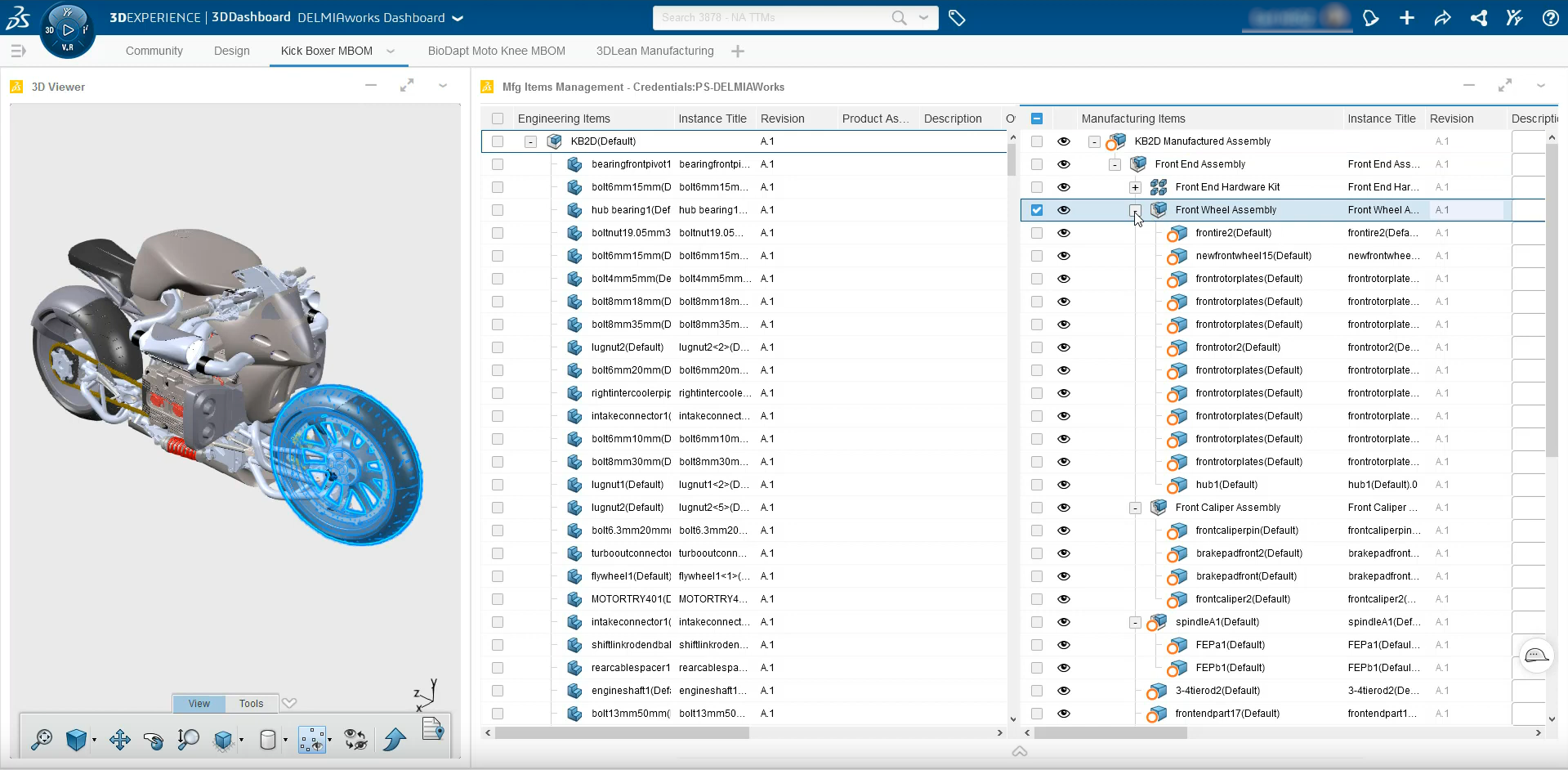Expand the Front End Hardware Kit node
The width and height of the screenshot is (1568, 770).
coord(1135,188)
